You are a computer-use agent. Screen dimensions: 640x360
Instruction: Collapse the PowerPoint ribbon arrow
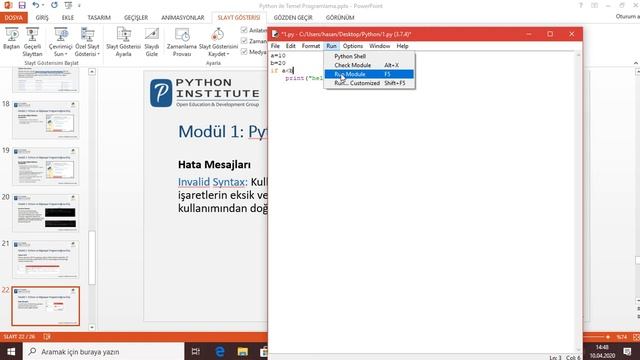[636, 63]
